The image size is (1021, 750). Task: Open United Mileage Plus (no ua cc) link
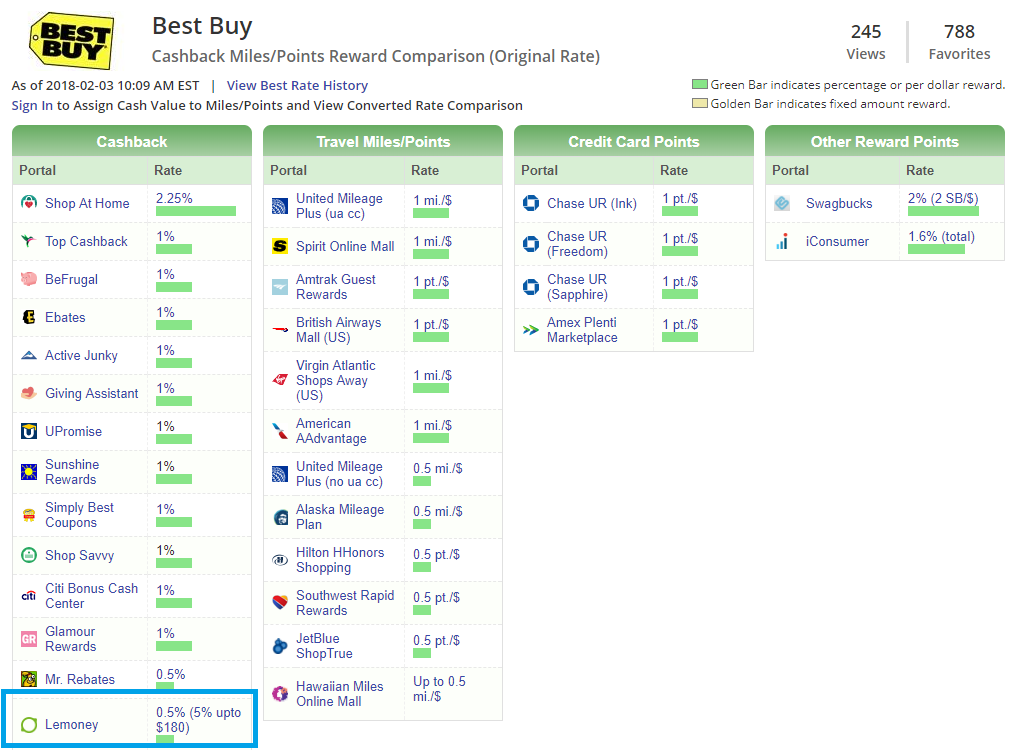339,474
